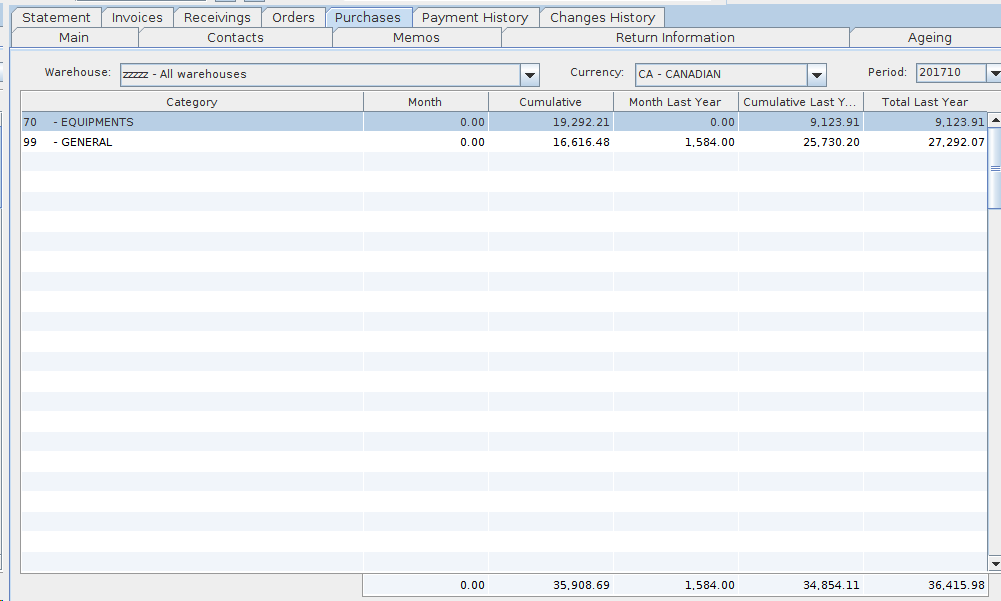The height and width of the screenshot is (601, 1001).
Task: Select the Payment History tab
Action: coord(475,17)
